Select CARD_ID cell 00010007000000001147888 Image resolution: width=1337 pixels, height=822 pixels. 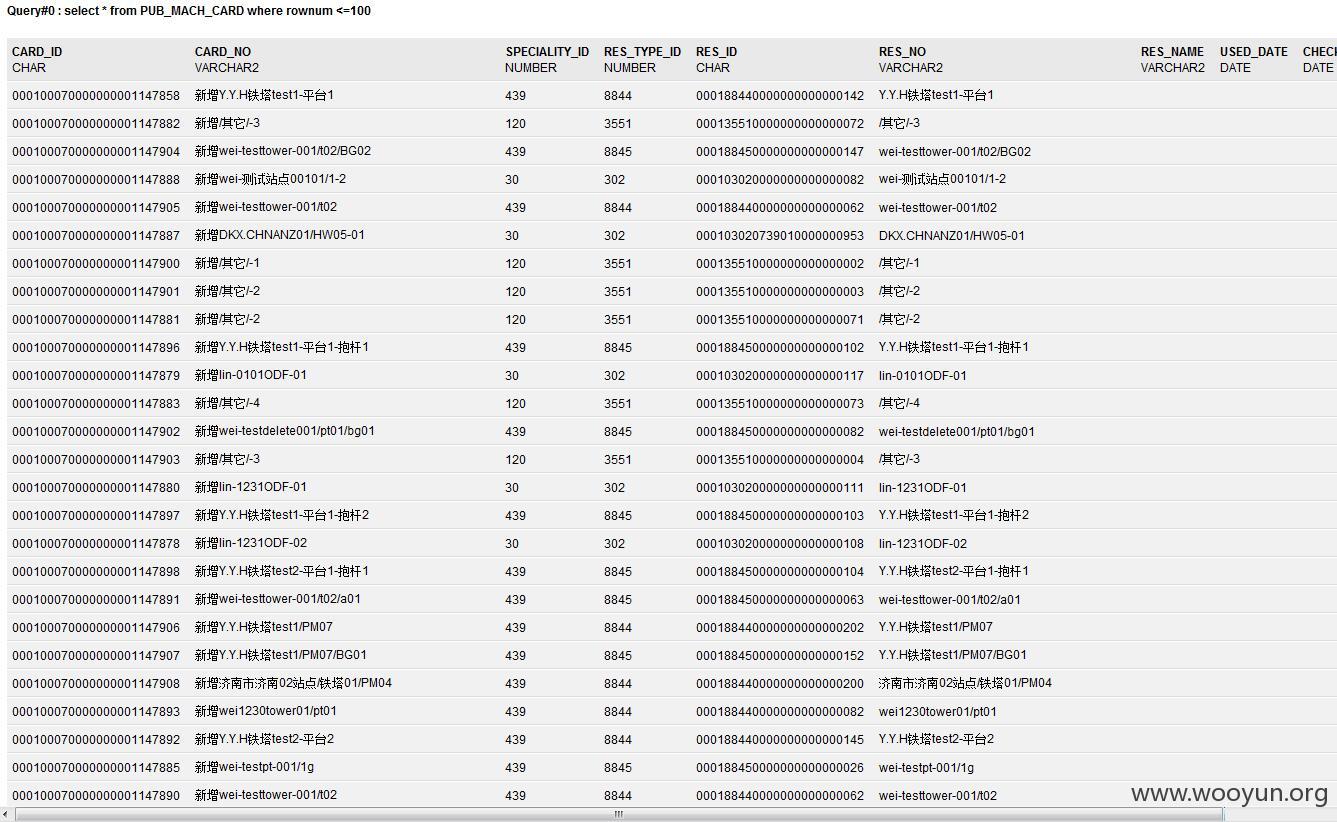tap(96, 180)
